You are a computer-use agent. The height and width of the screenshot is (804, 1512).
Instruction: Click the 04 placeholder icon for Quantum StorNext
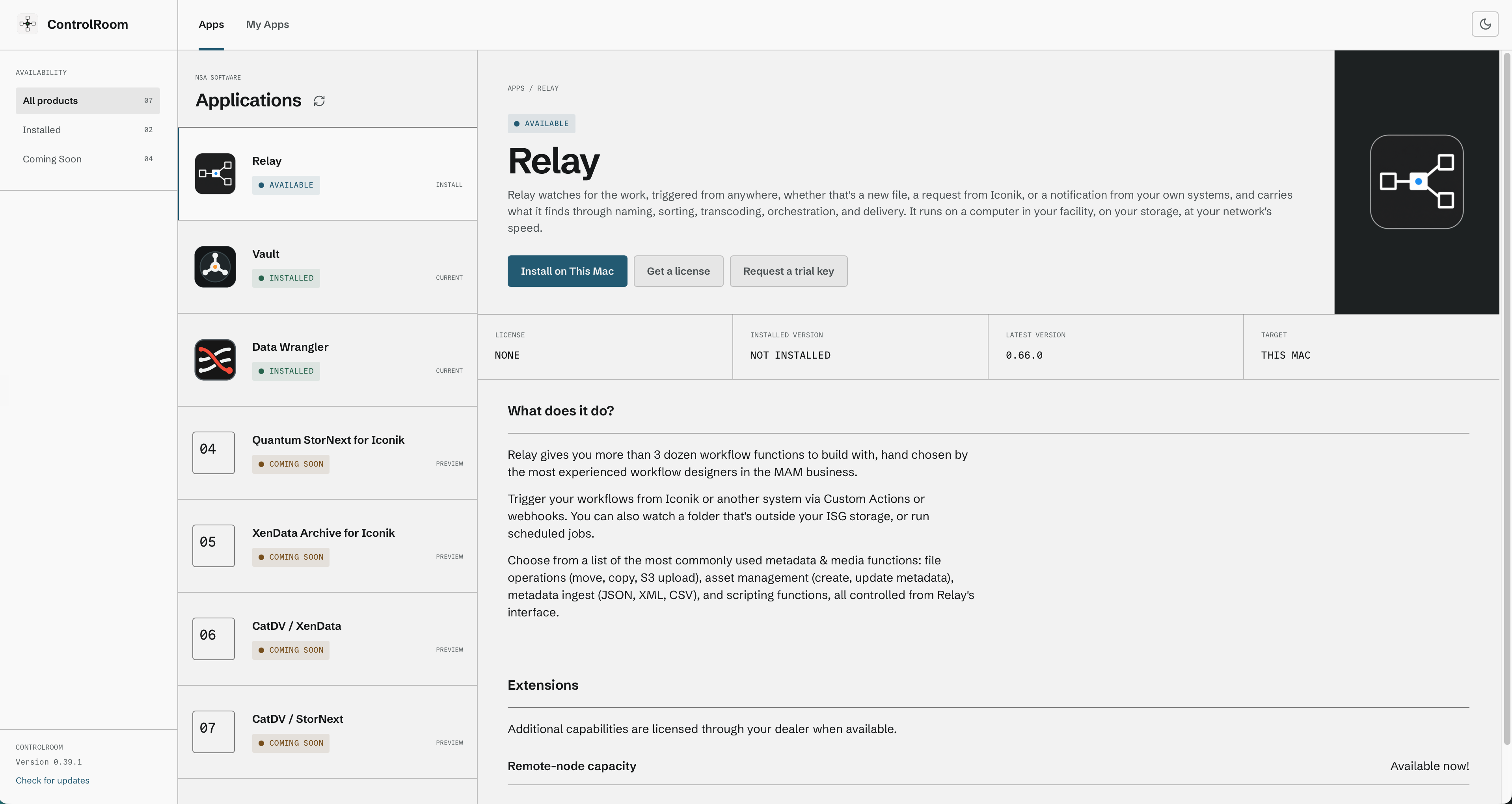click(x=214, y=452)
